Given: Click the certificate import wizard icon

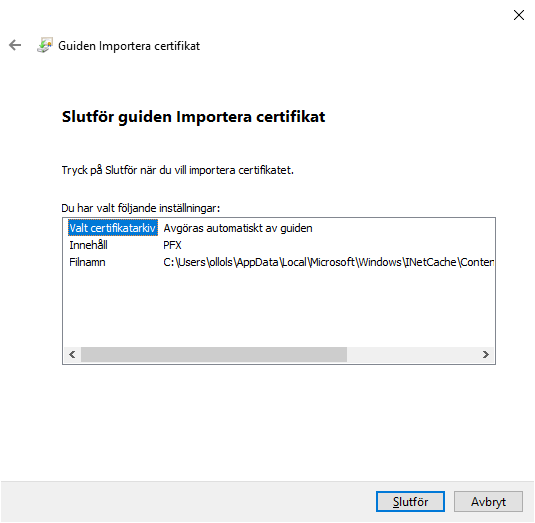Looking at the screenshot, I should [45, 45].
